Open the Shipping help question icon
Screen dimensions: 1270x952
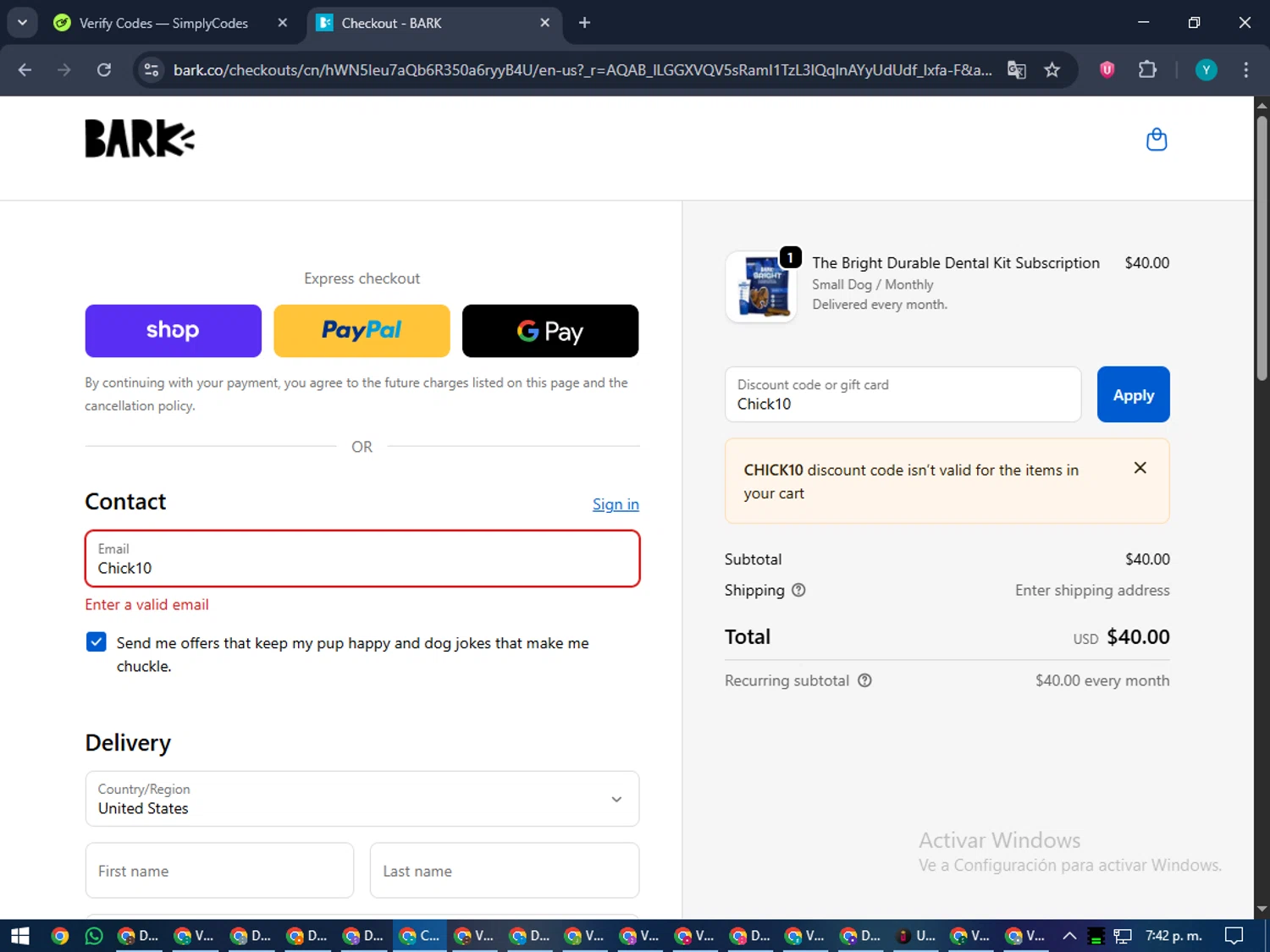(798, 591)
